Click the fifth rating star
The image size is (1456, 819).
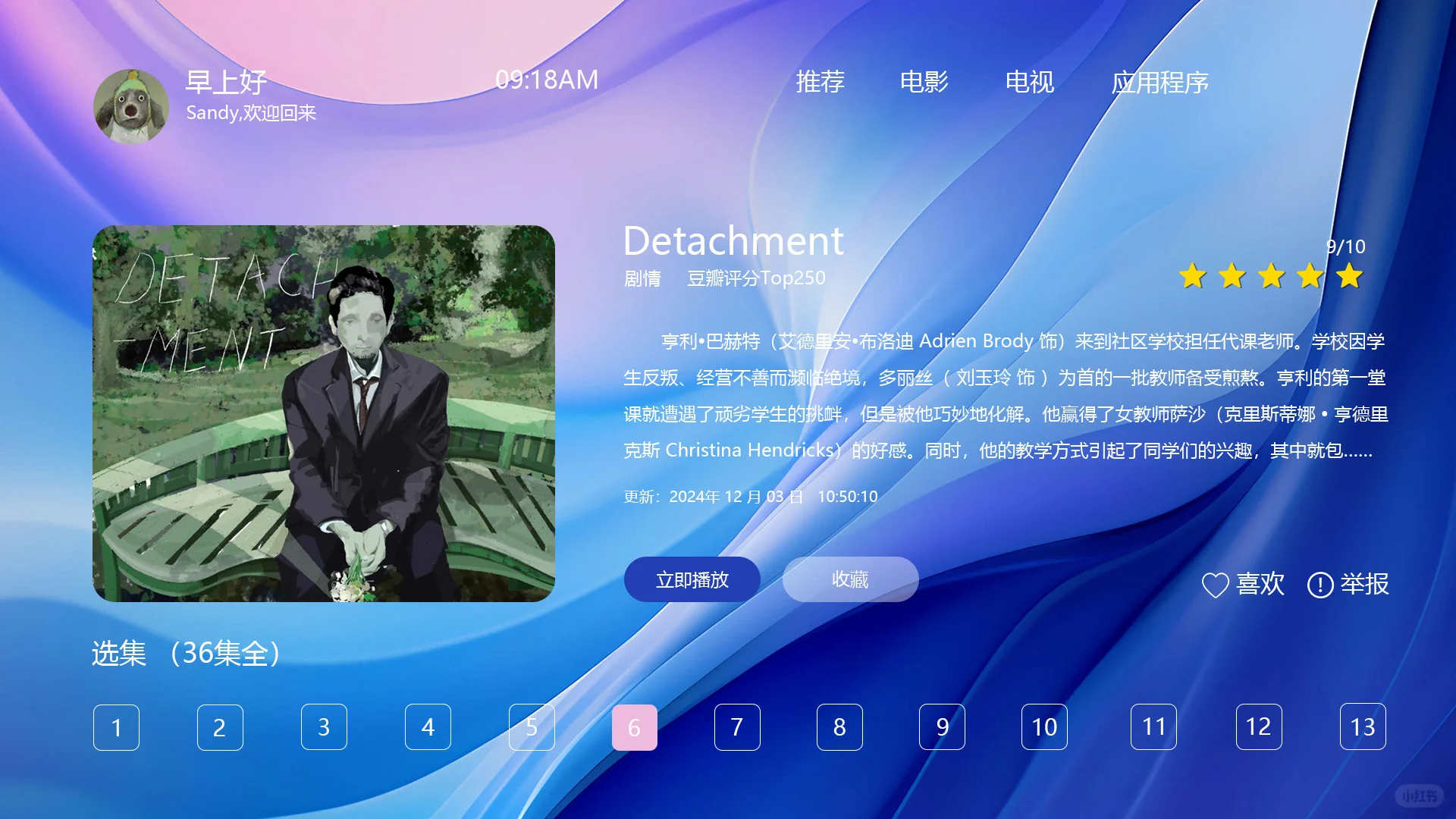pos(1349,276)
